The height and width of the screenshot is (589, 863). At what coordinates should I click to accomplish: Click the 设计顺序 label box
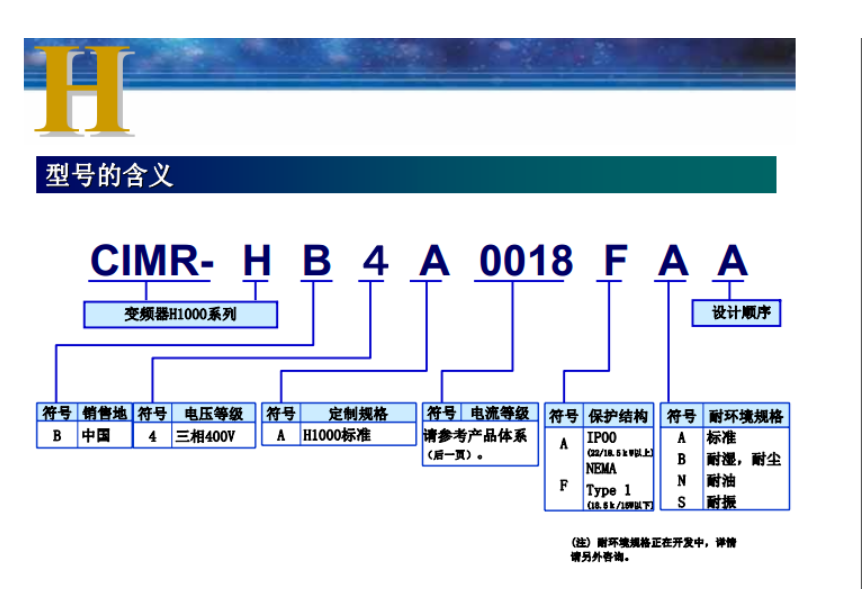(736, 313)
